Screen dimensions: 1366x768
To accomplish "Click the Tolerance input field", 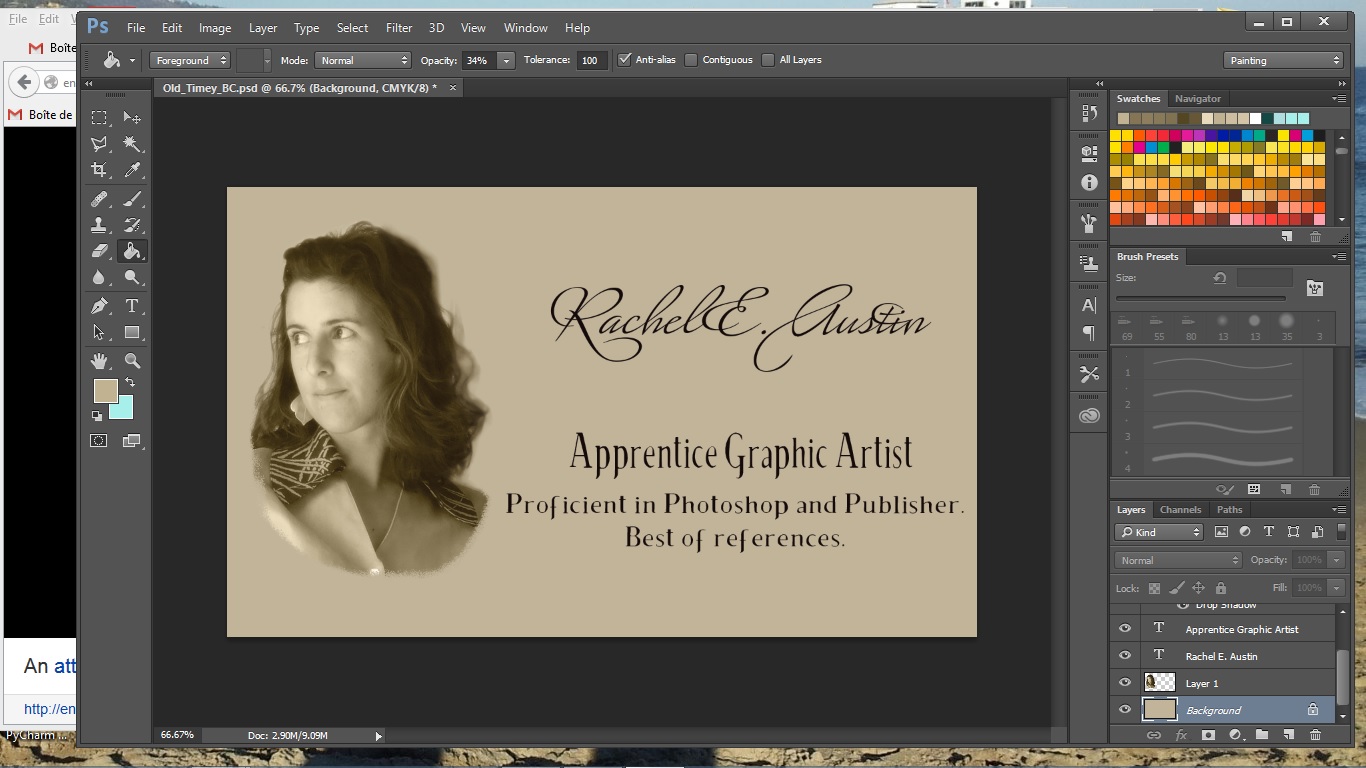I will (591, 60).
